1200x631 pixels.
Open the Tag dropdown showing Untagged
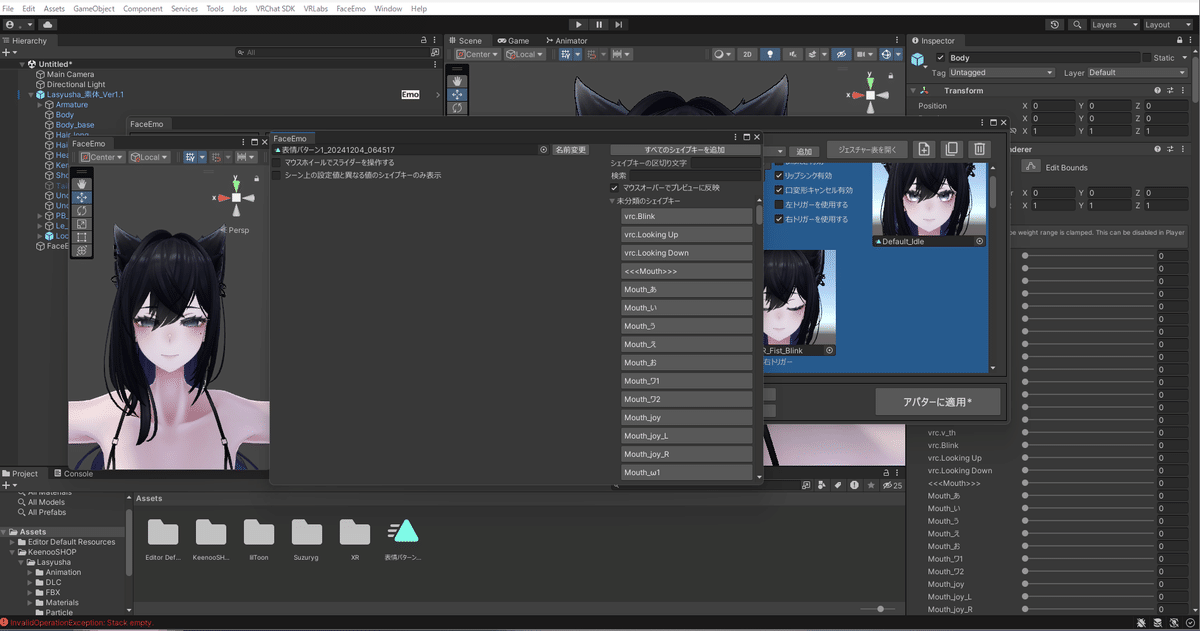click(x=1001, y=73)
